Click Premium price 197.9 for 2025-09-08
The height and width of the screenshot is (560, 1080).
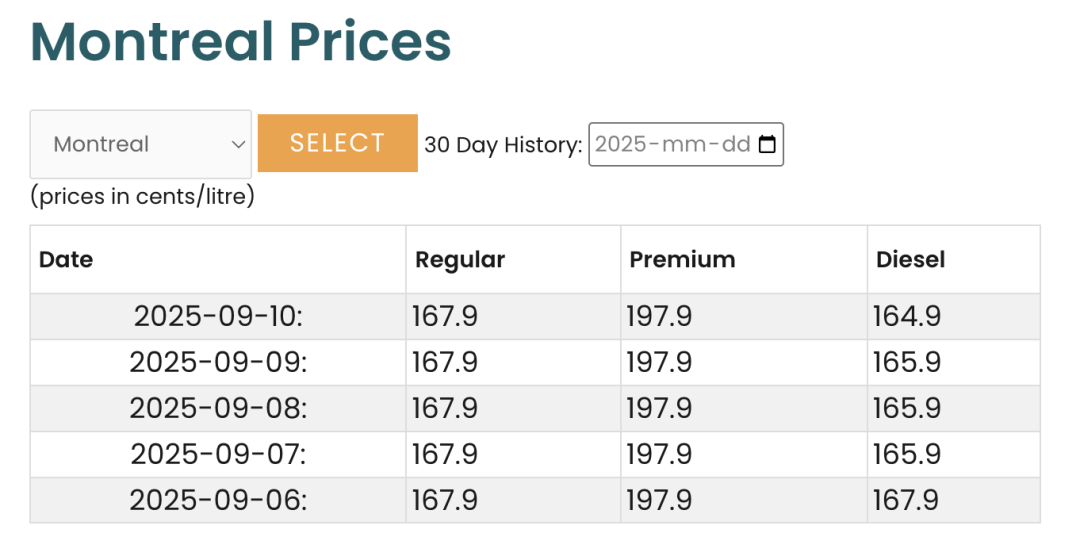tap(659, 408)
